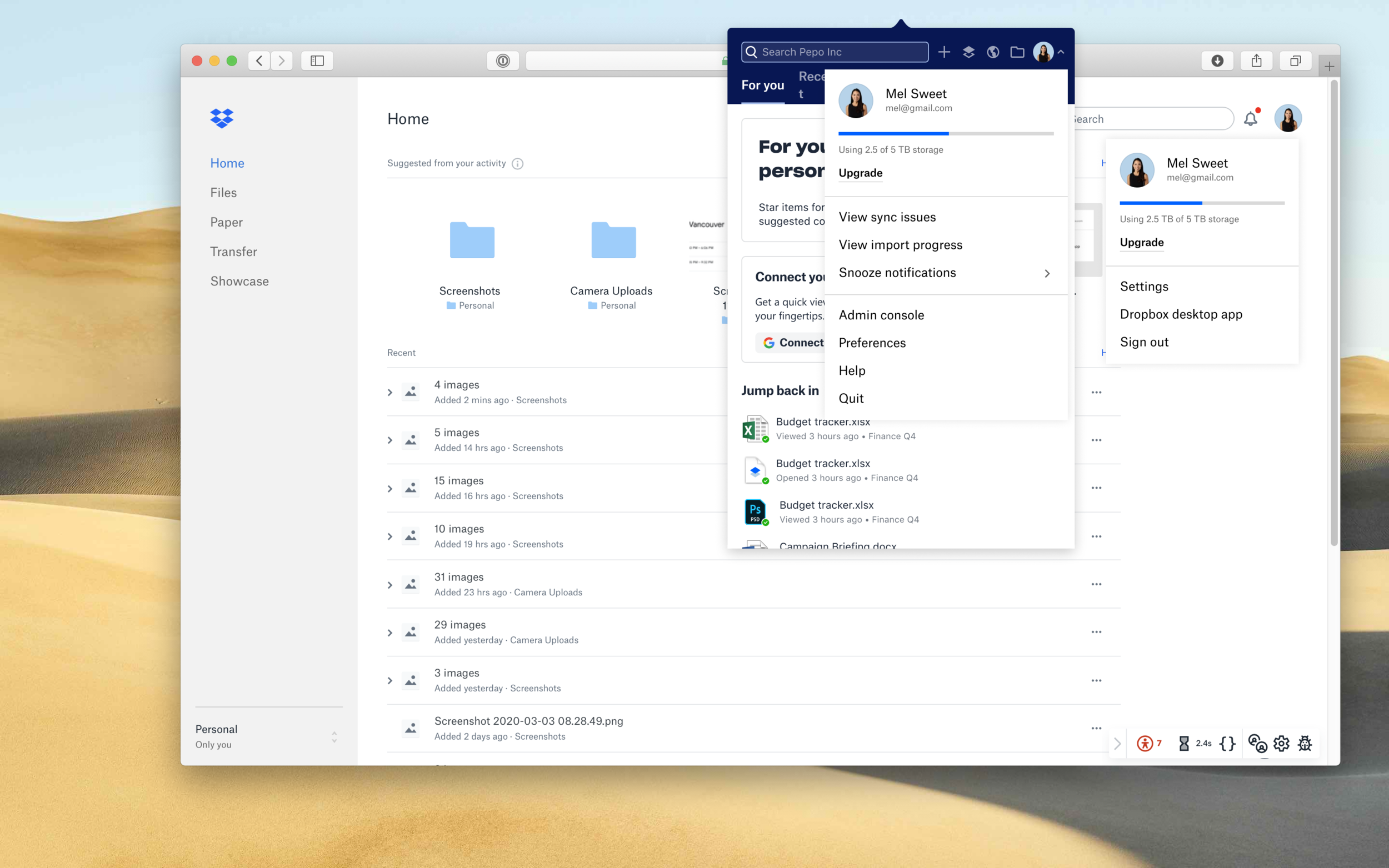This screenshot has height=868, width=1389.
Task: Open the globe icon in tray popup
Action: (x=993, y=52)
